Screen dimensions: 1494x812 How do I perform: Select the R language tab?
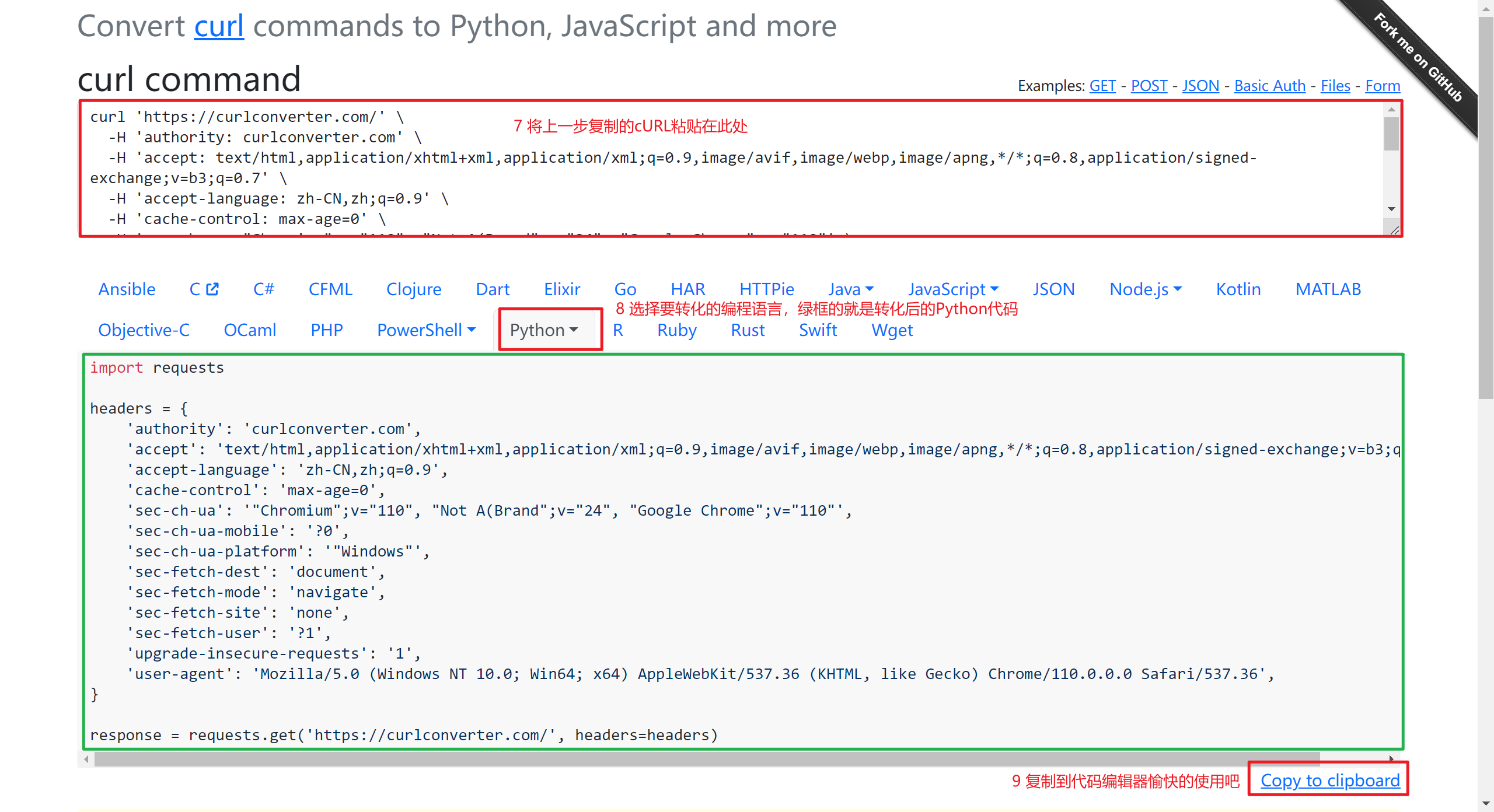point(618,330)
